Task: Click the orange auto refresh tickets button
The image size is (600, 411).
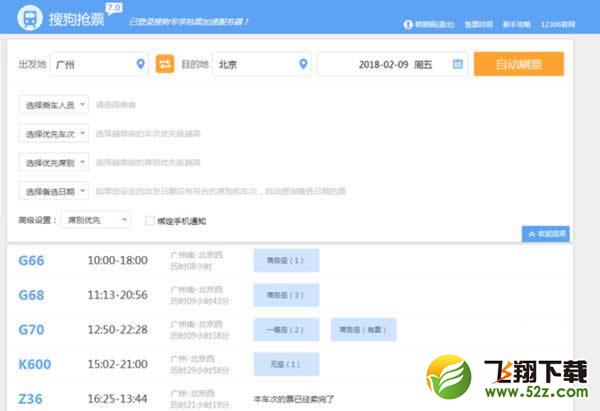Action: (519, 64)
